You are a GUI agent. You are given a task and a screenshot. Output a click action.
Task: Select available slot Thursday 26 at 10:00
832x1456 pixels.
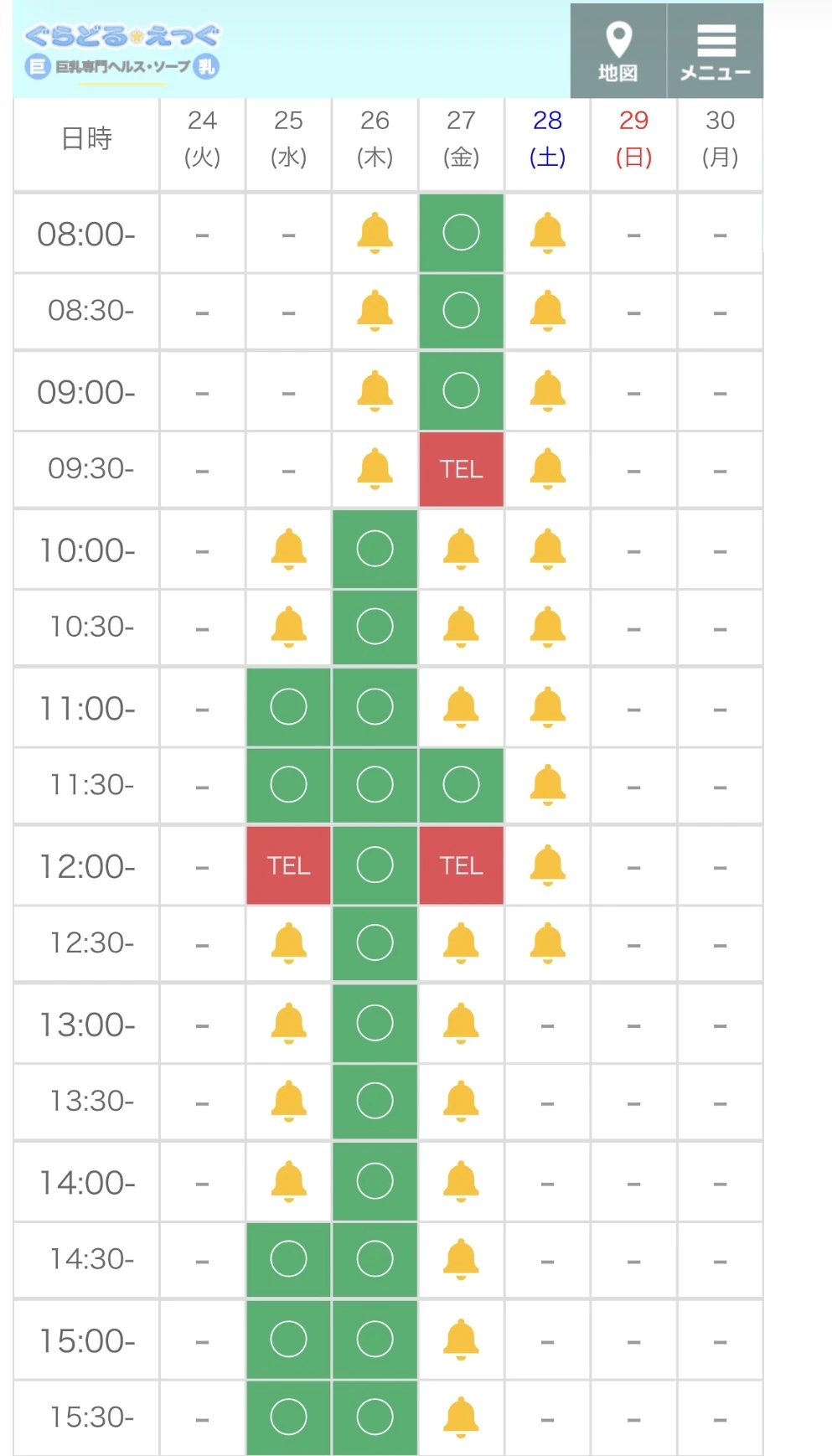tap(375, 549)
